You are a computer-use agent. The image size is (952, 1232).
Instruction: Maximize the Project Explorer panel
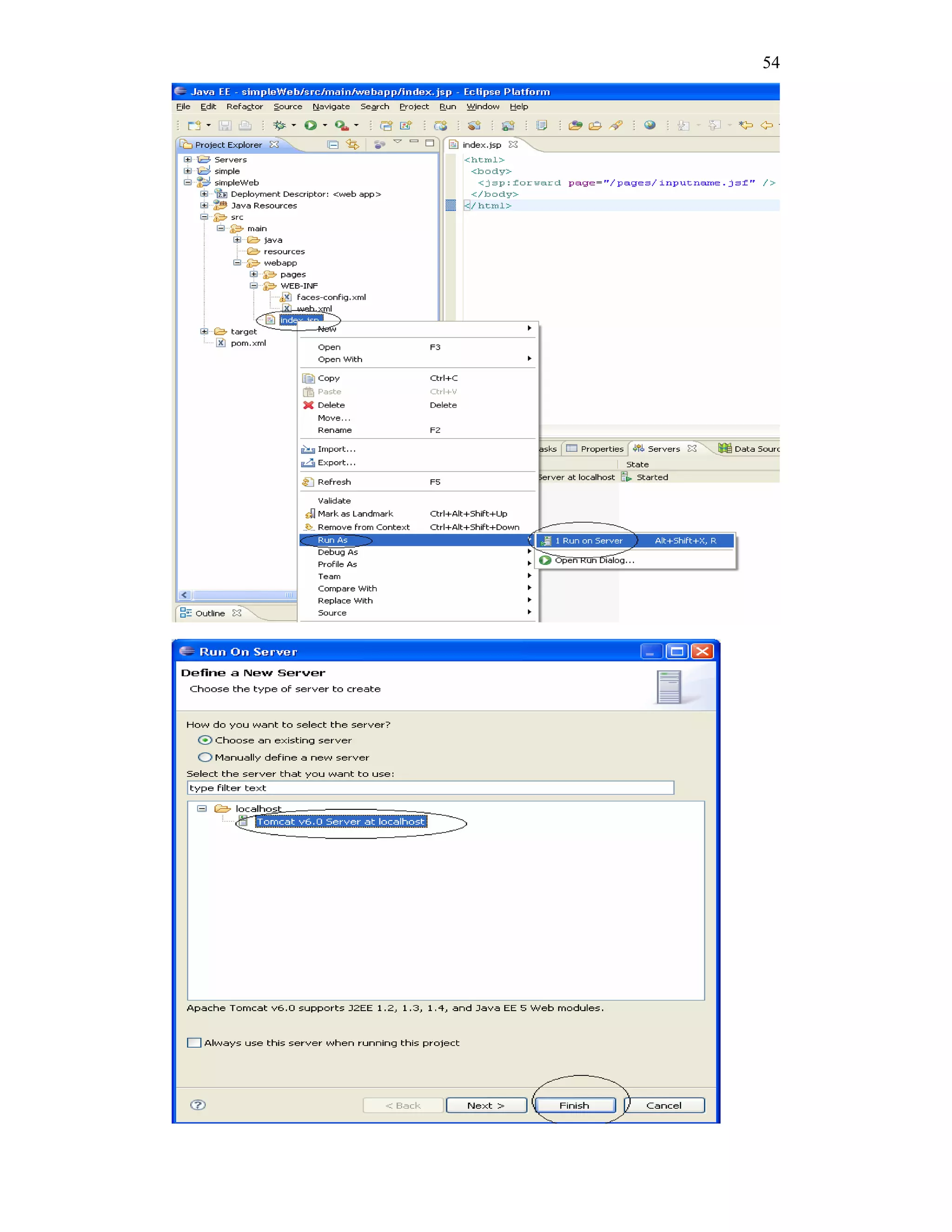[430, 143]
